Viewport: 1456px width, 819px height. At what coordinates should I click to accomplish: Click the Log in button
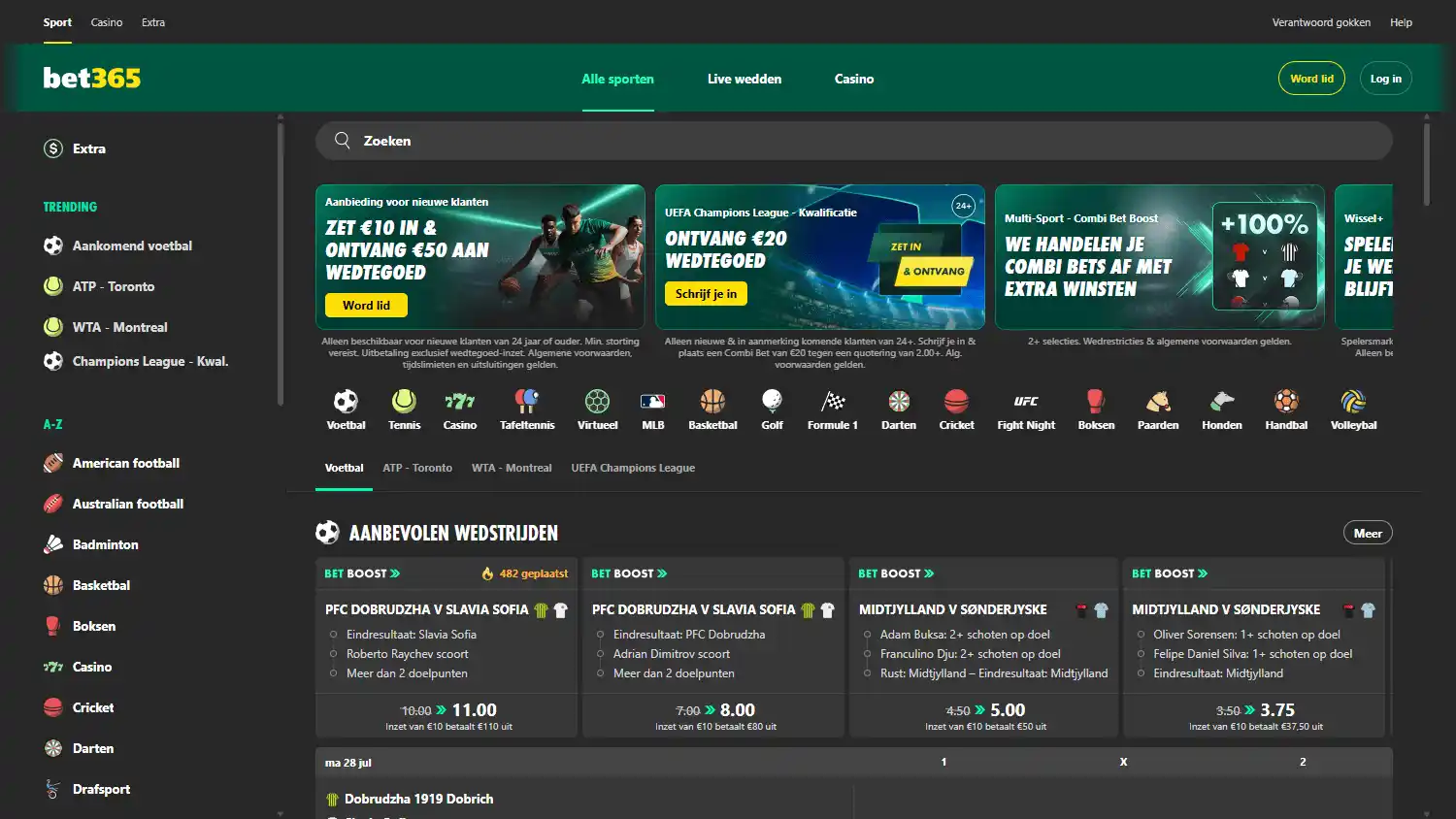[1385, 79]
